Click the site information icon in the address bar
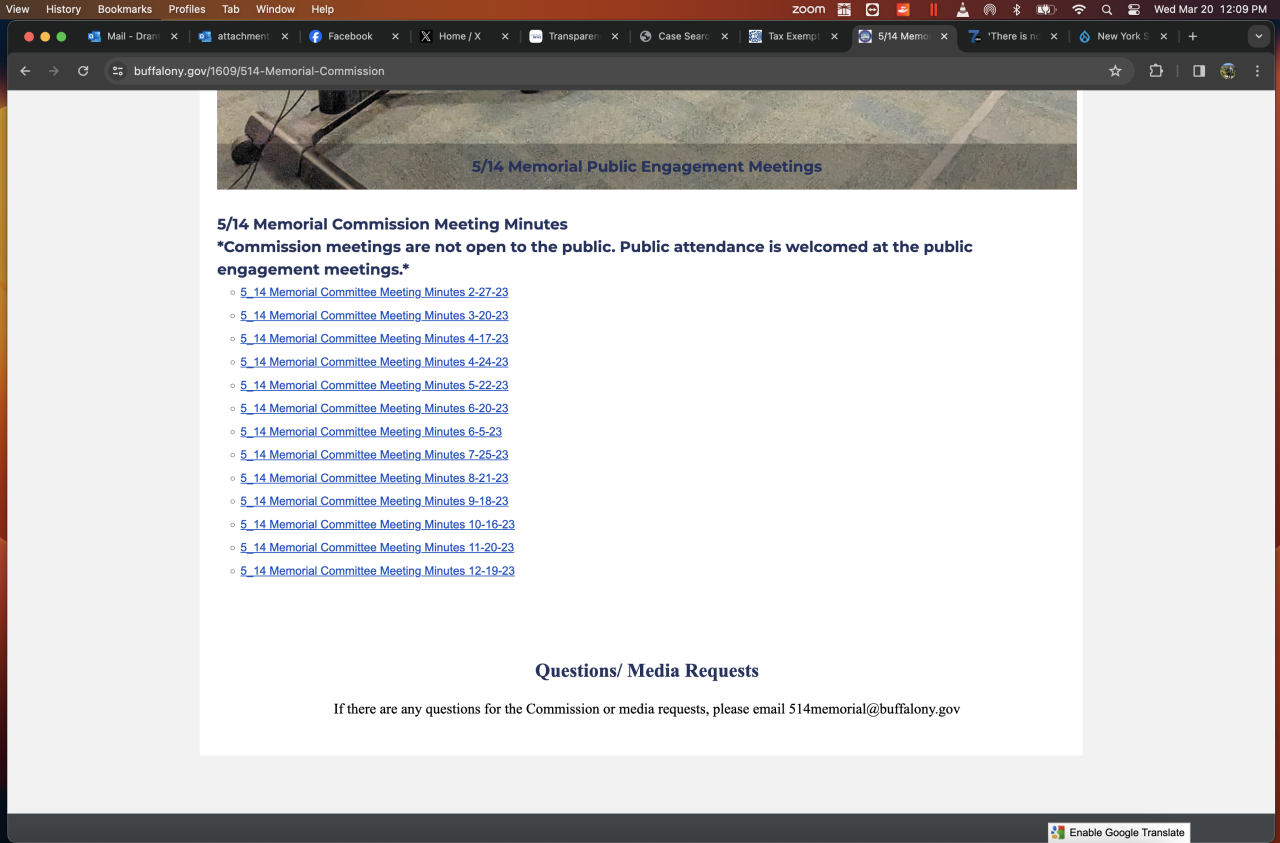The image size is (1280, 843). tap(117, 71)
